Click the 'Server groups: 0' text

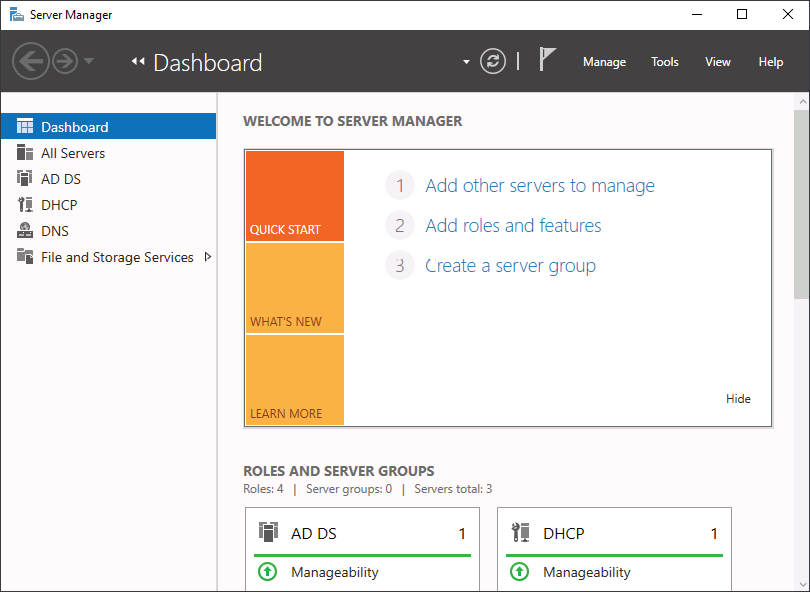[x=349, y=489]
